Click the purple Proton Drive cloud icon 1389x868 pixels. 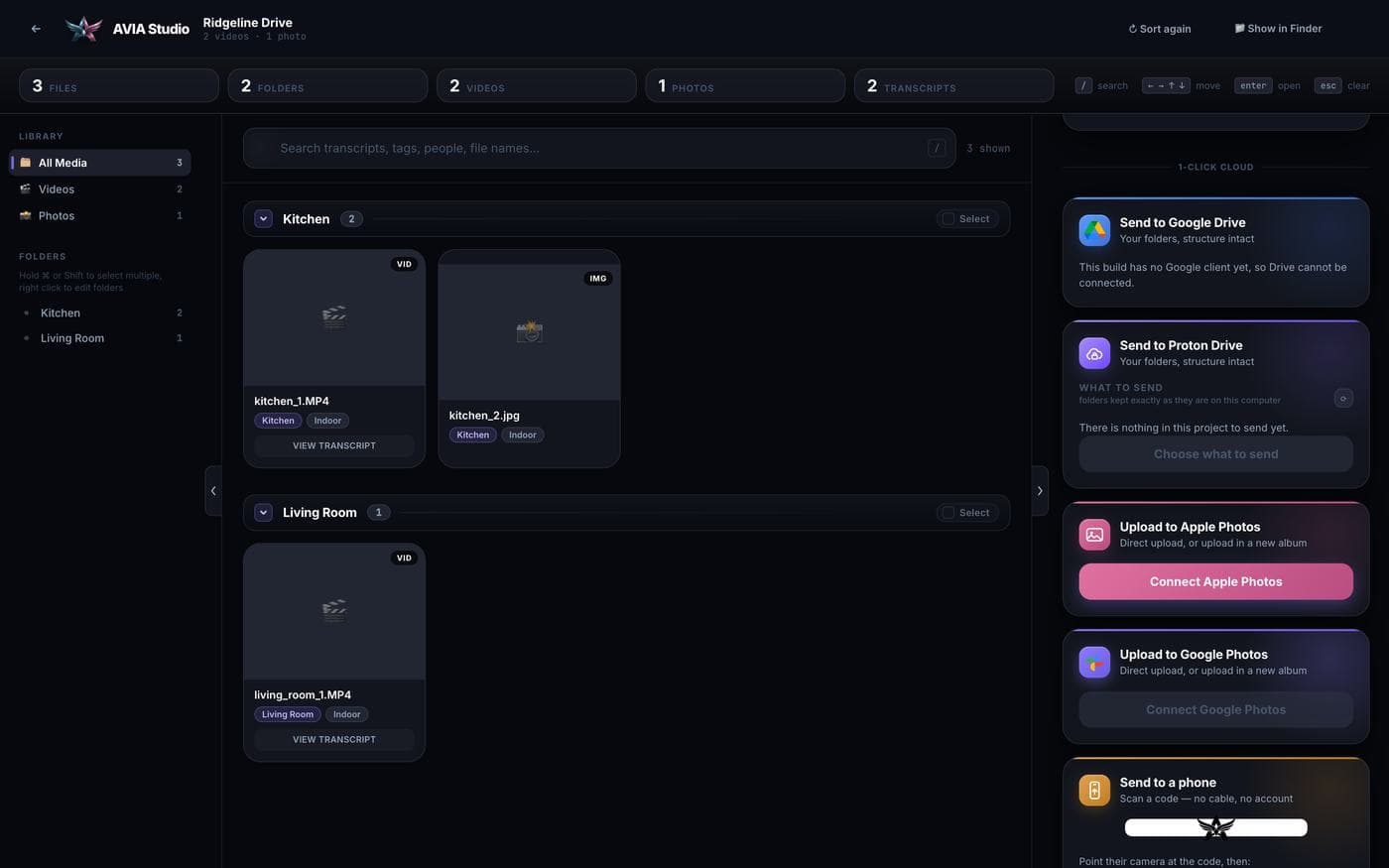coord(1094,353)
